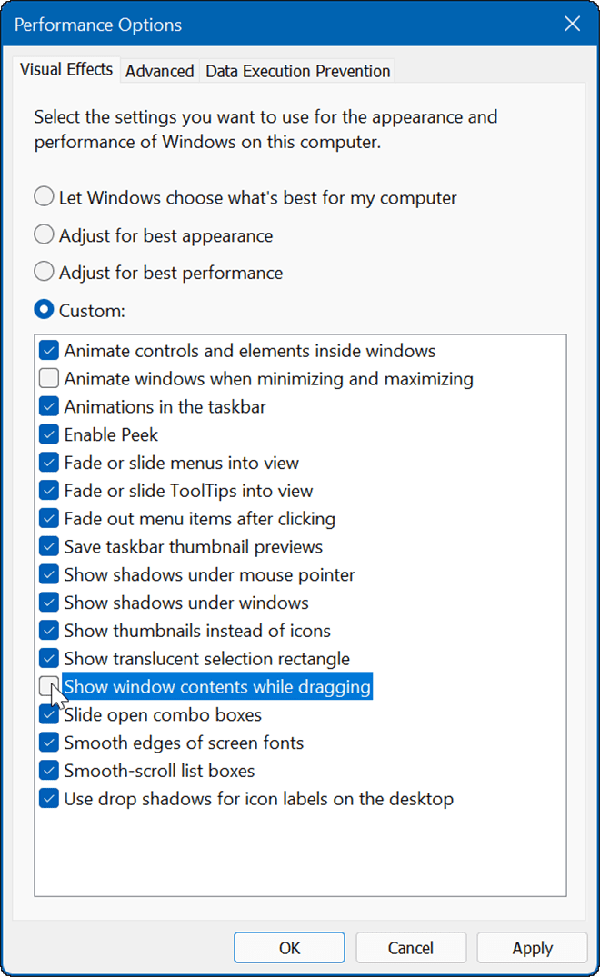This screenshot has width=600, height=977.
Task: Enable Show window contents while dragging
Action: click(x=47, y=686)
